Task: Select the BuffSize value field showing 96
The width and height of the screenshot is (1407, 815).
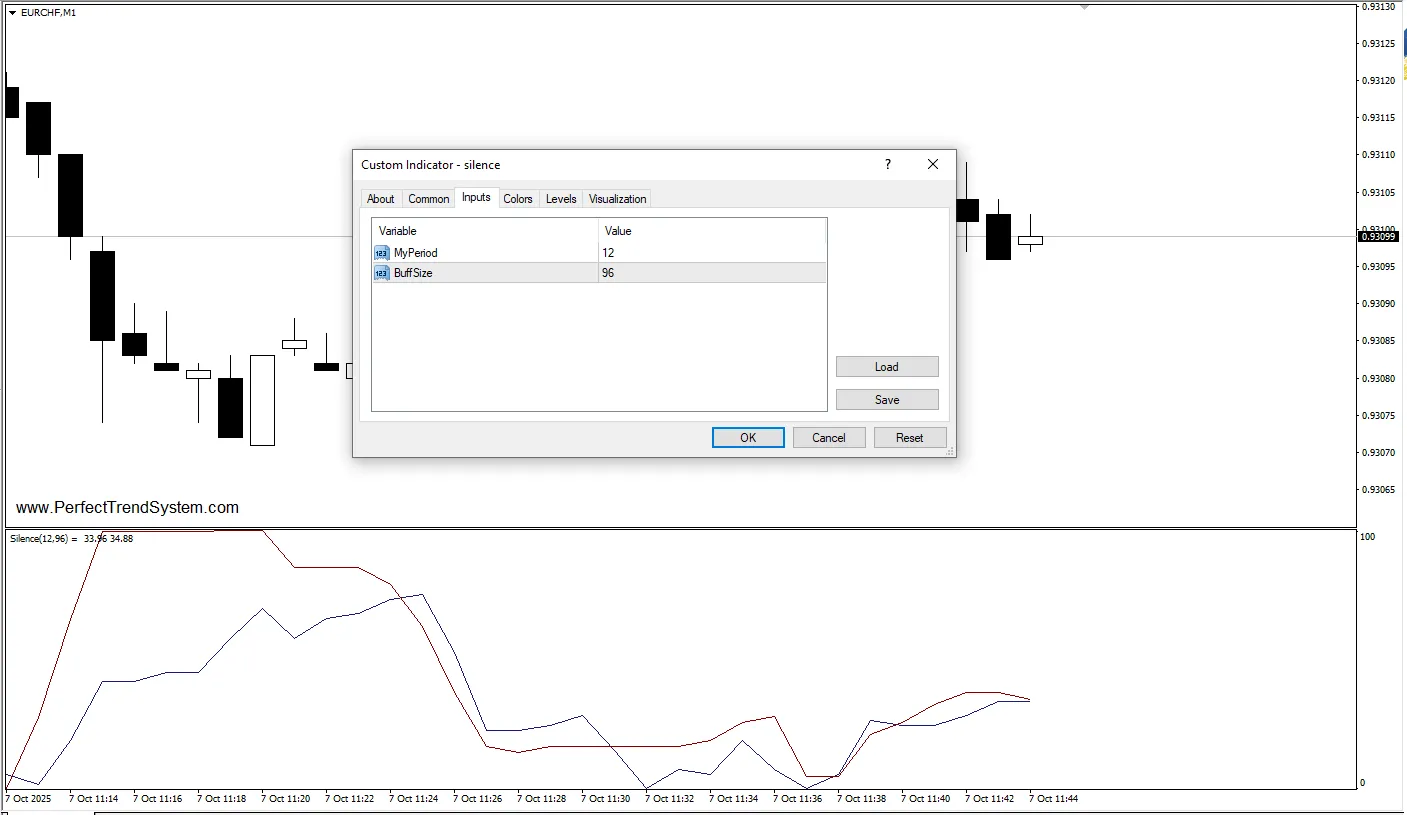Action: (x=710, y=273)
